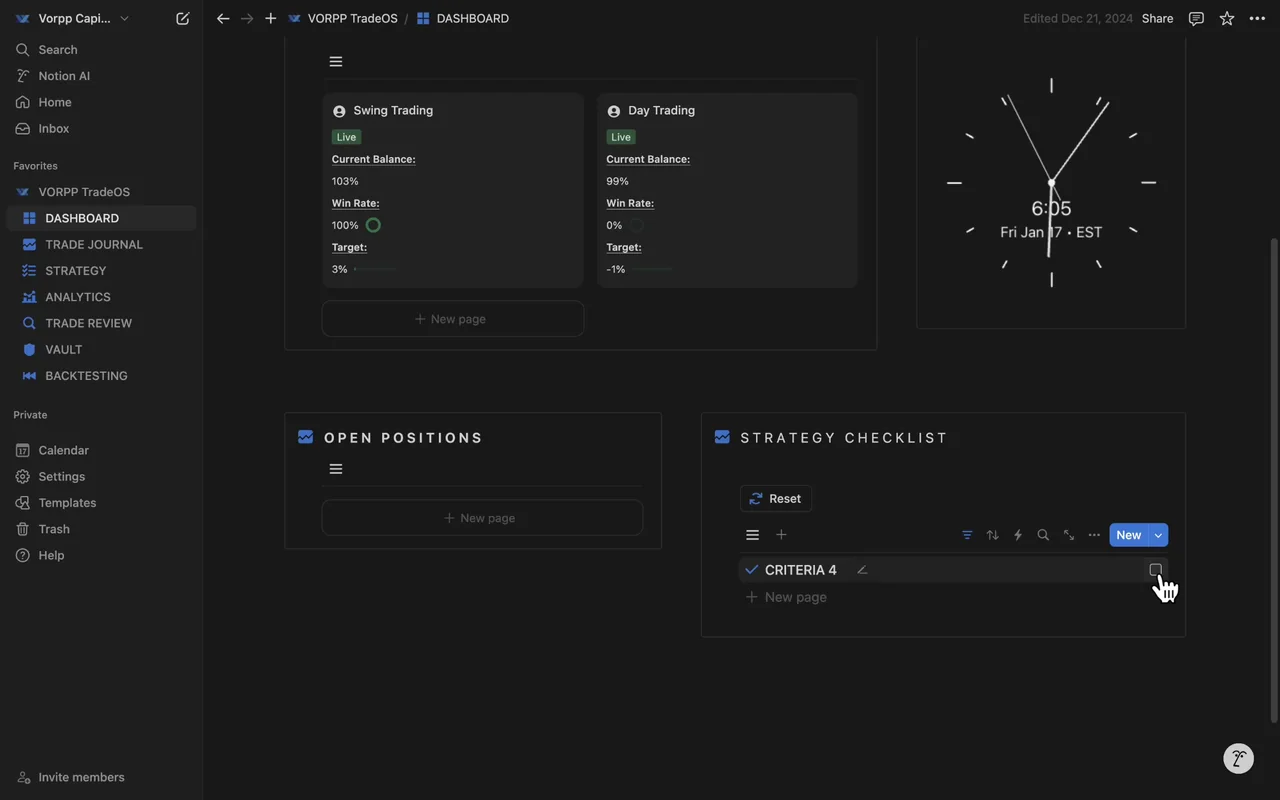Create a new page with compose icon
The height and width of the screenshot is (800, 1280).
coord(182,18)
